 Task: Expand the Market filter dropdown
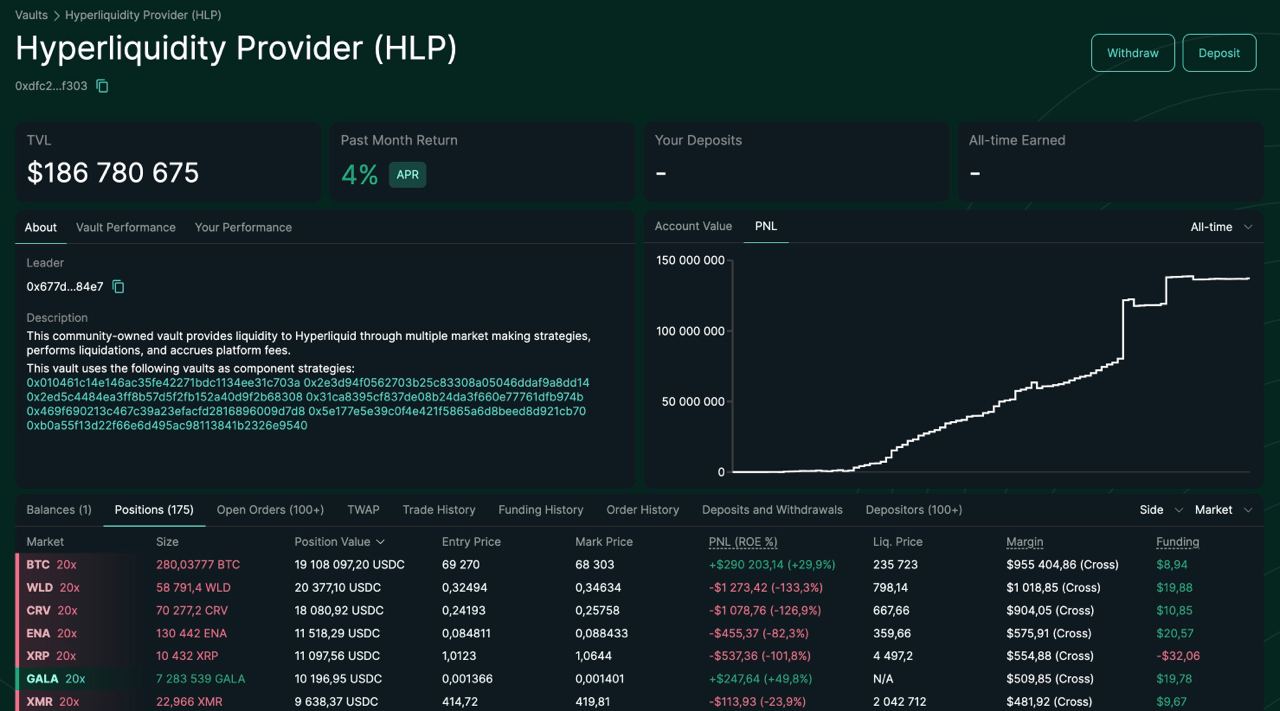1223,510
